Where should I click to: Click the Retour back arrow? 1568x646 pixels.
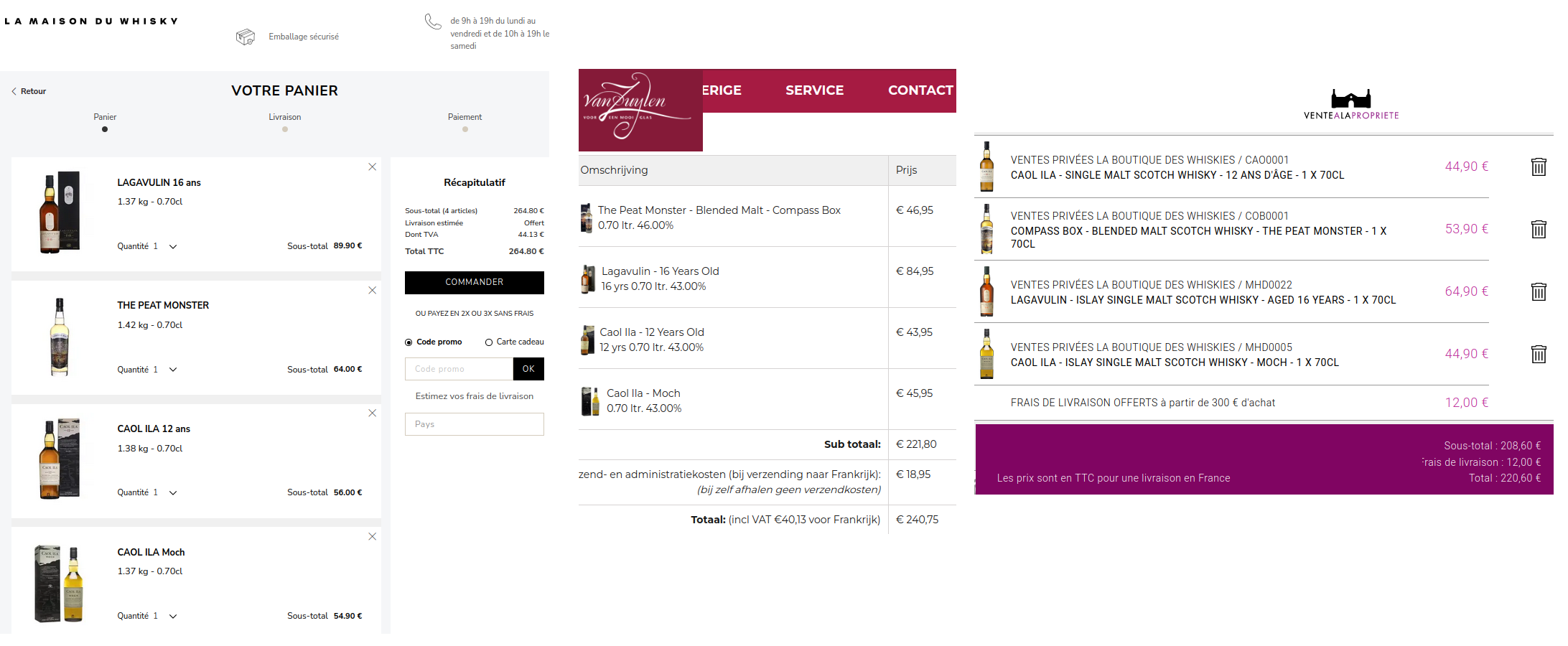14,91
